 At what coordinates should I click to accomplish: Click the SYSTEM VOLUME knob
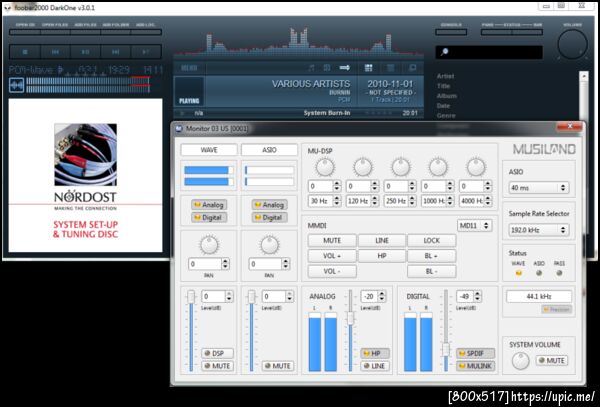[520, 361]
